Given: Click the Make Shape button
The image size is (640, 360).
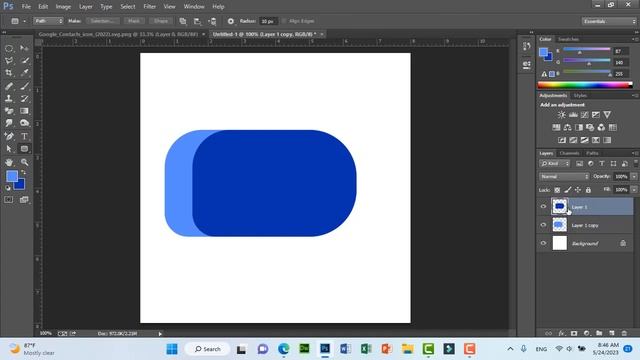Looking at the screenshot, I should (x=161, y=21).
